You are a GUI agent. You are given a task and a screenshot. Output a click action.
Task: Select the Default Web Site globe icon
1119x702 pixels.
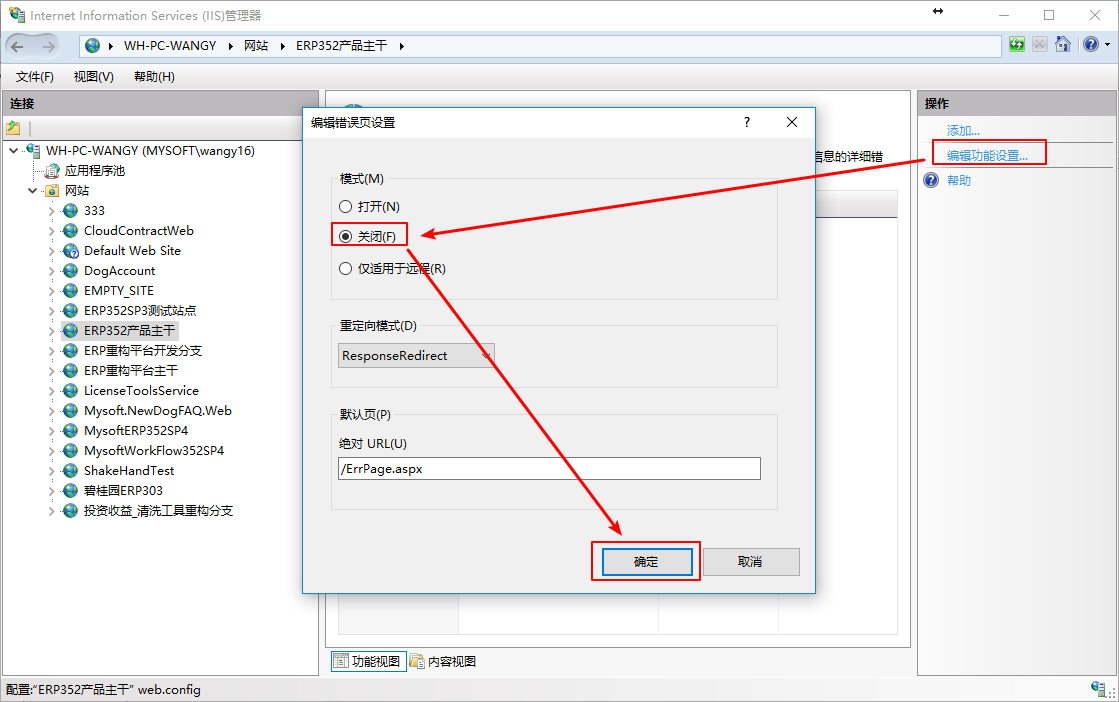(x=70, y=251)
